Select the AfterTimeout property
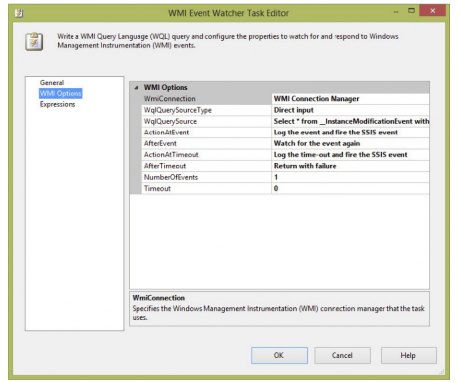 click(207, 166)
